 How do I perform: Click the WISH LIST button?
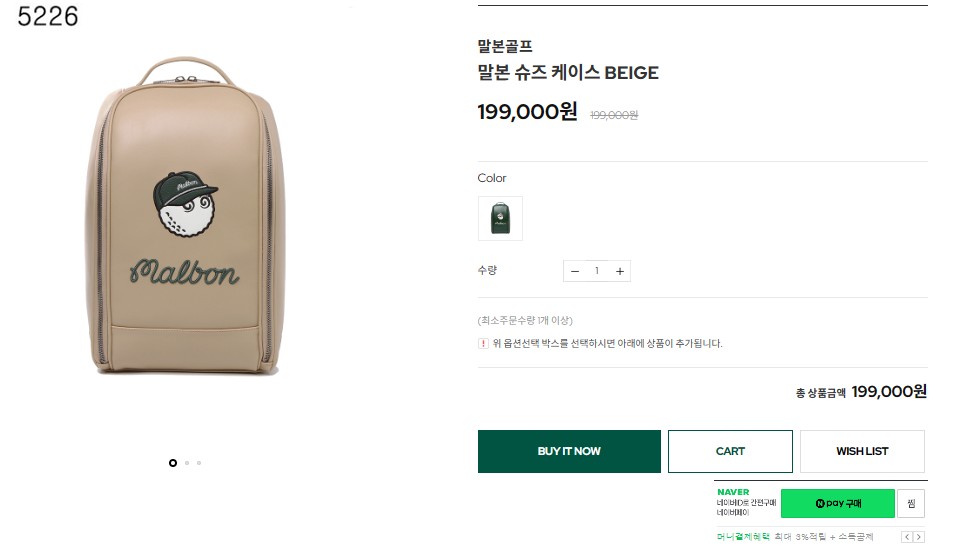(x=862, y=451)
